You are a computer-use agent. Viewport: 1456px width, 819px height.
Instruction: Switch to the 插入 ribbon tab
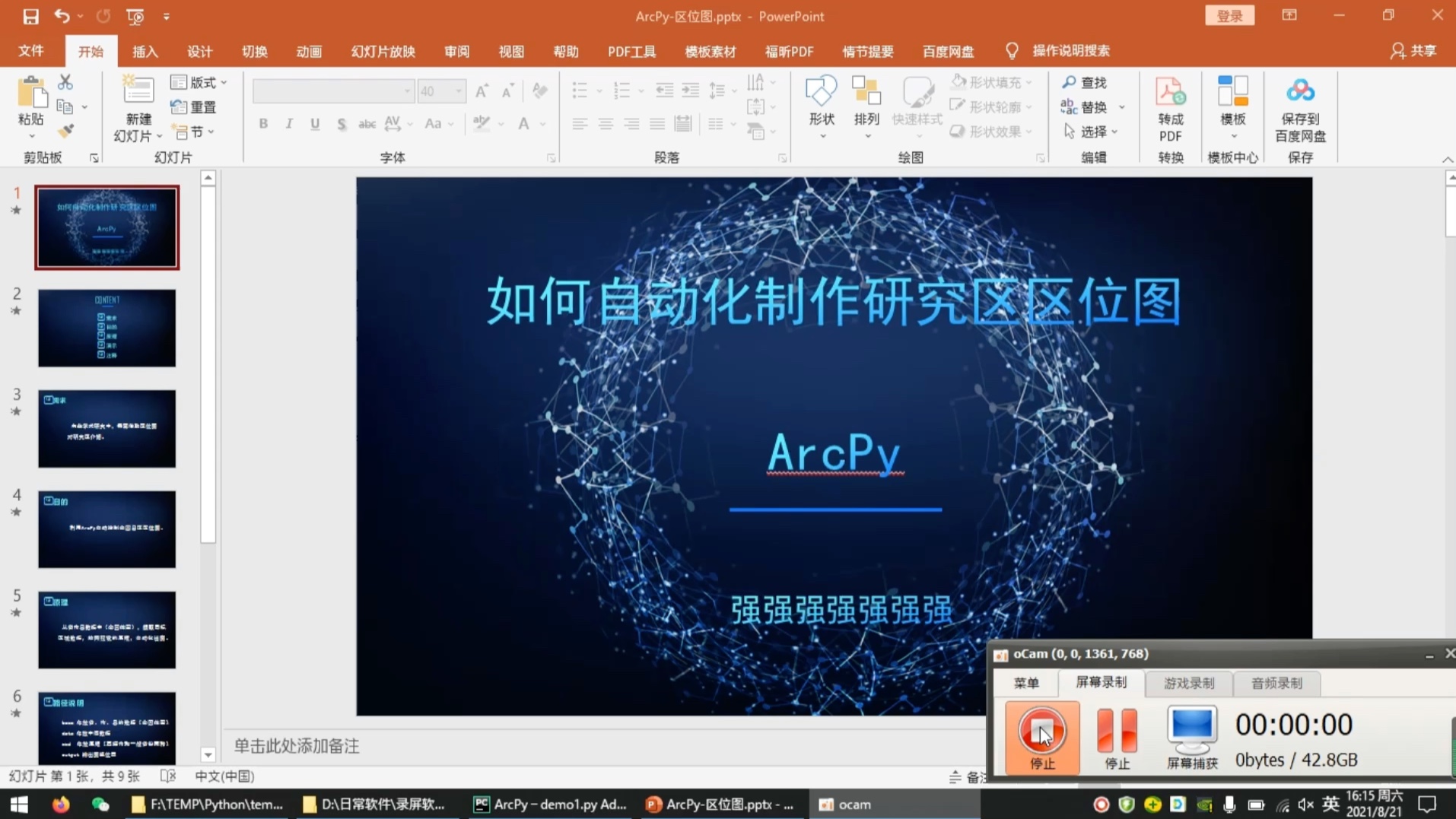click(145, 51)
